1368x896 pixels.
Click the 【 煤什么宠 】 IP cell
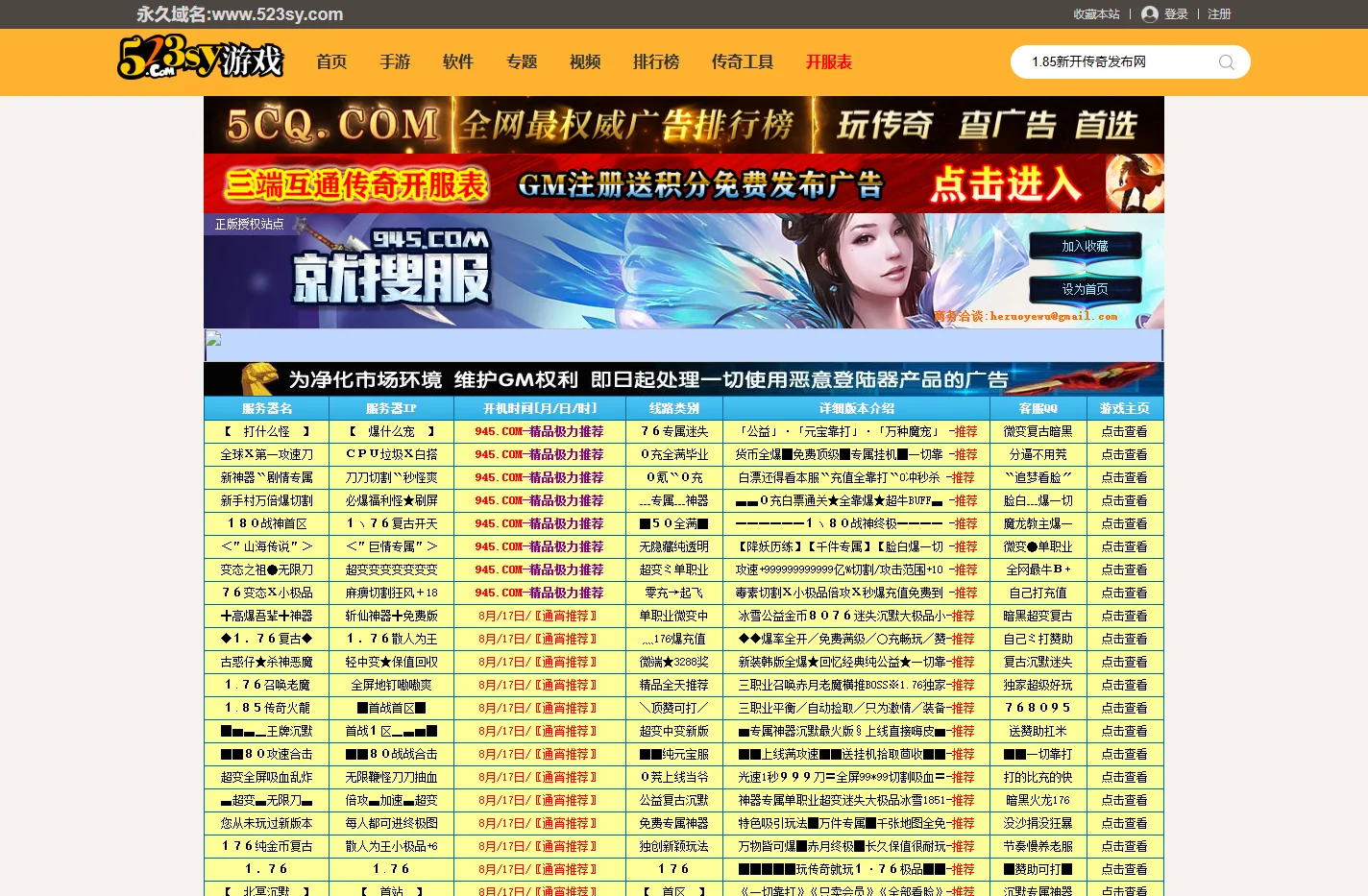pos(392,431)
